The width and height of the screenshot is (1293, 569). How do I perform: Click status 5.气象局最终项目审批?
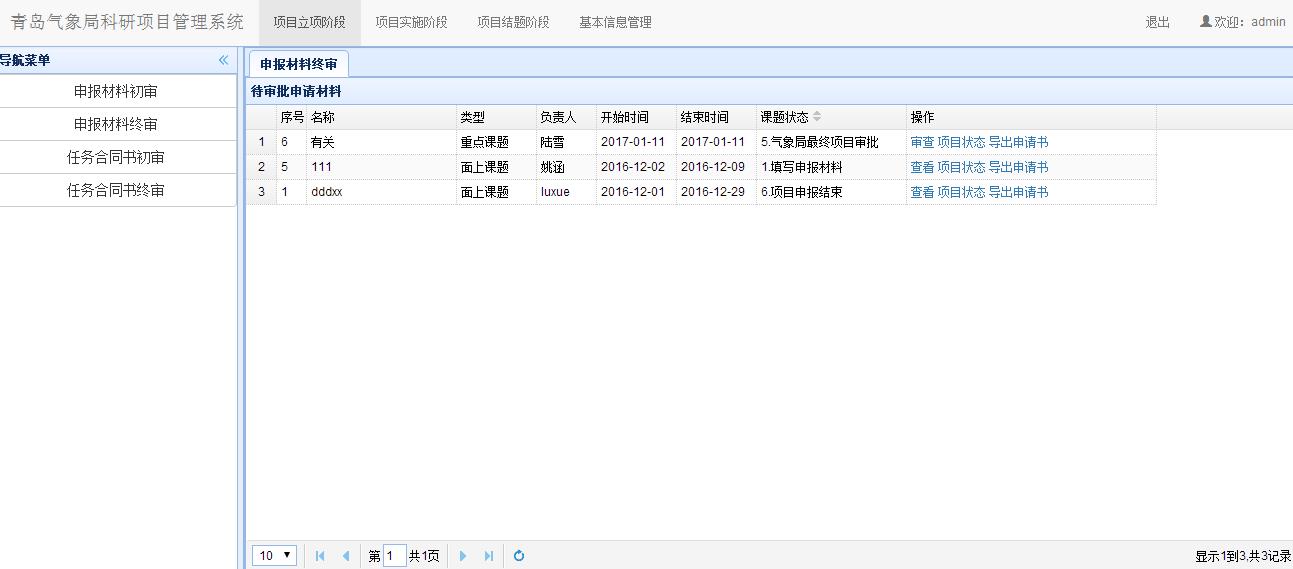(x=831, y=142)
